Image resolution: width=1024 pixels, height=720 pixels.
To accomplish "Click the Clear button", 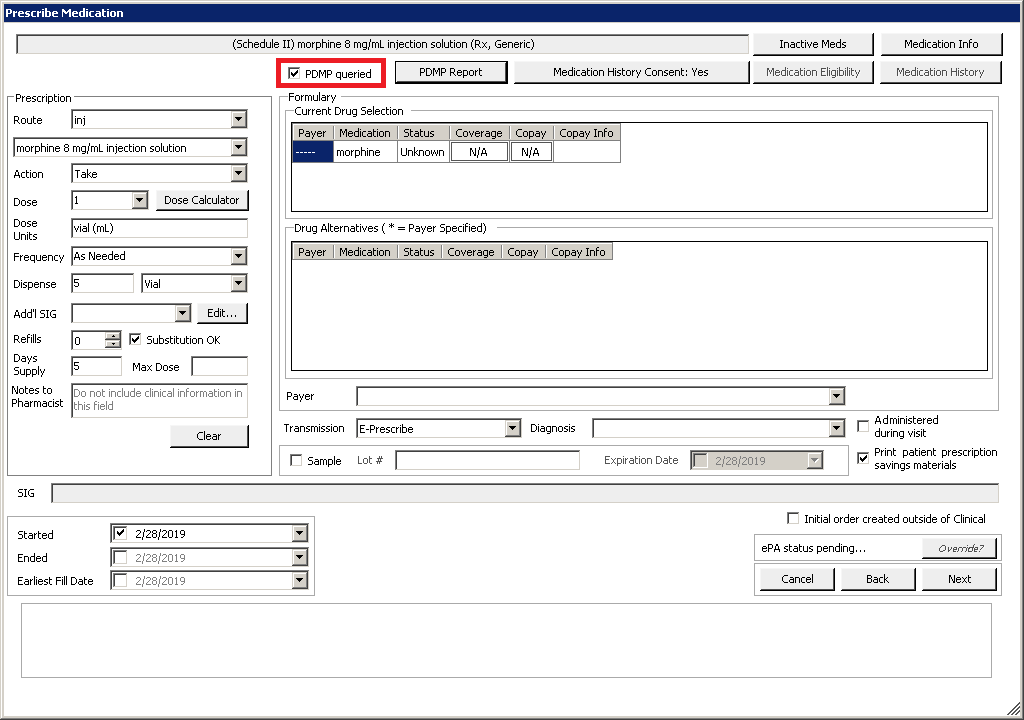I will 209,436.
